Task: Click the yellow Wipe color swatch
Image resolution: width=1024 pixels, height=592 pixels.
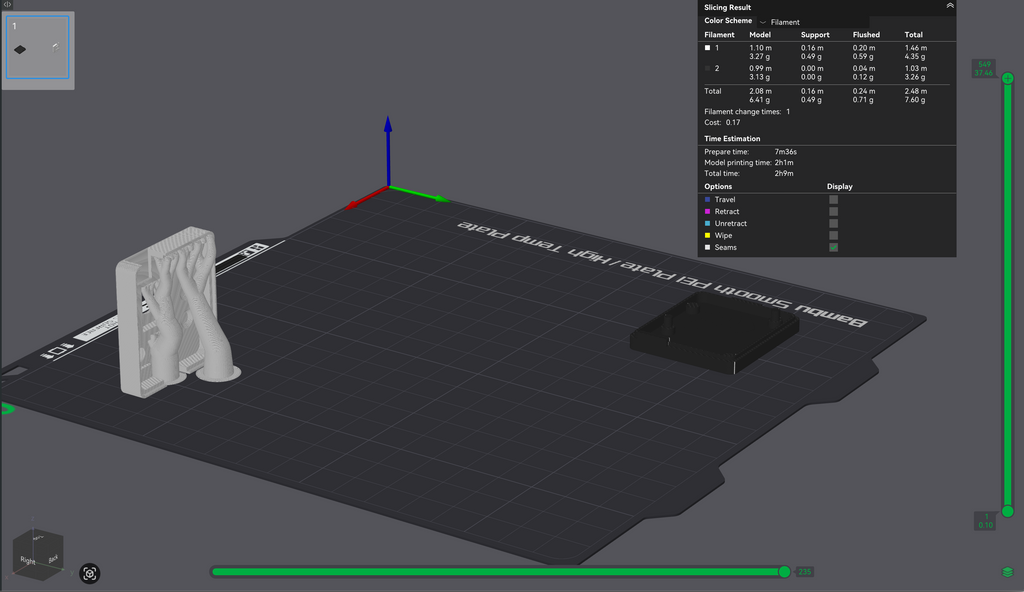Action: point(707,235)
